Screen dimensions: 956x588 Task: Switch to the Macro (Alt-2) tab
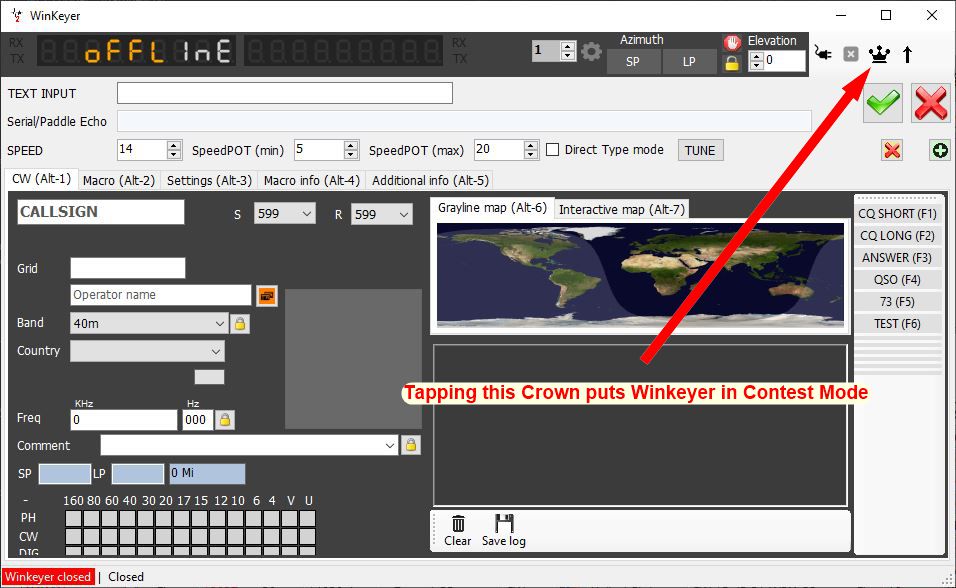coord(119,181)
